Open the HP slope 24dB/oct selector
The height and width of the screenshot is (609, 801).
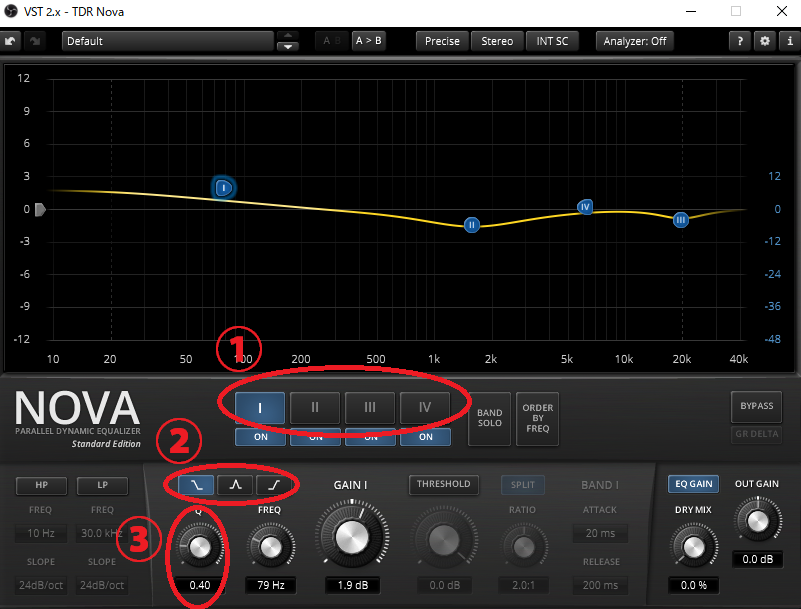point(41,585)
